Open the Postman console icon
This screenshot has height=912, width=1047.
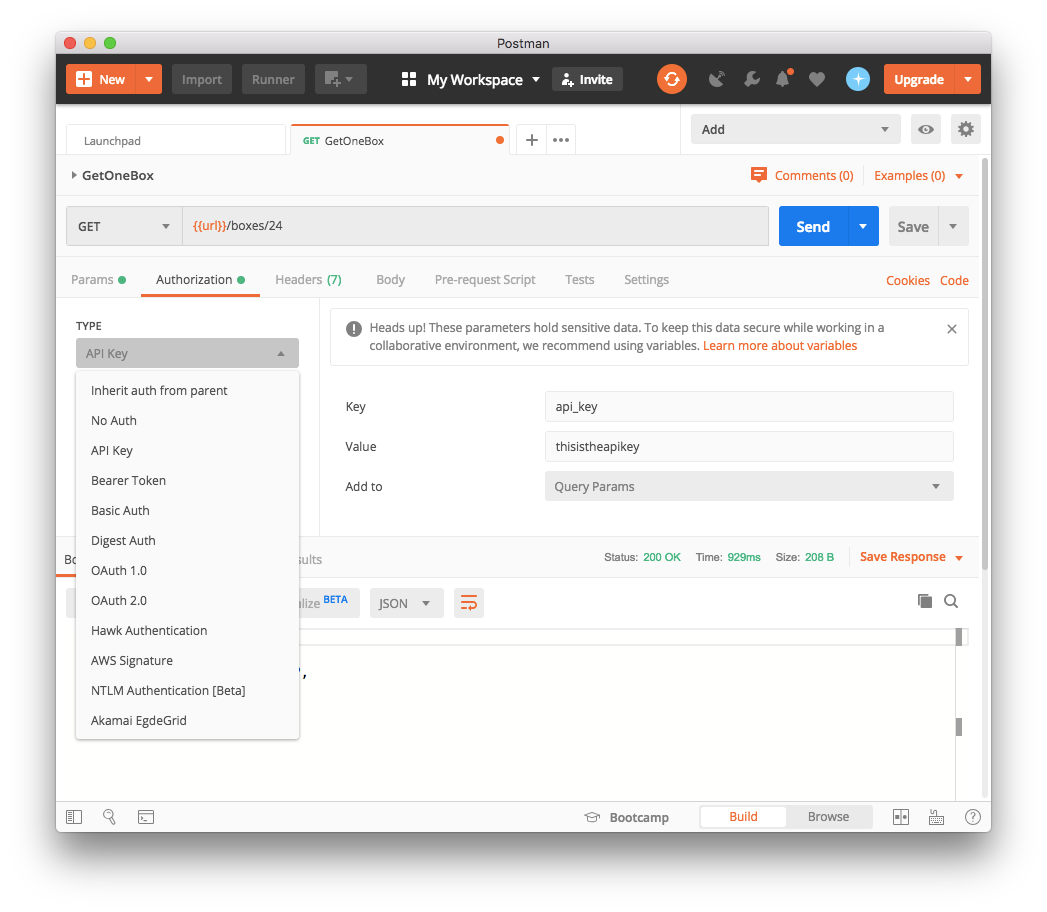146,817
